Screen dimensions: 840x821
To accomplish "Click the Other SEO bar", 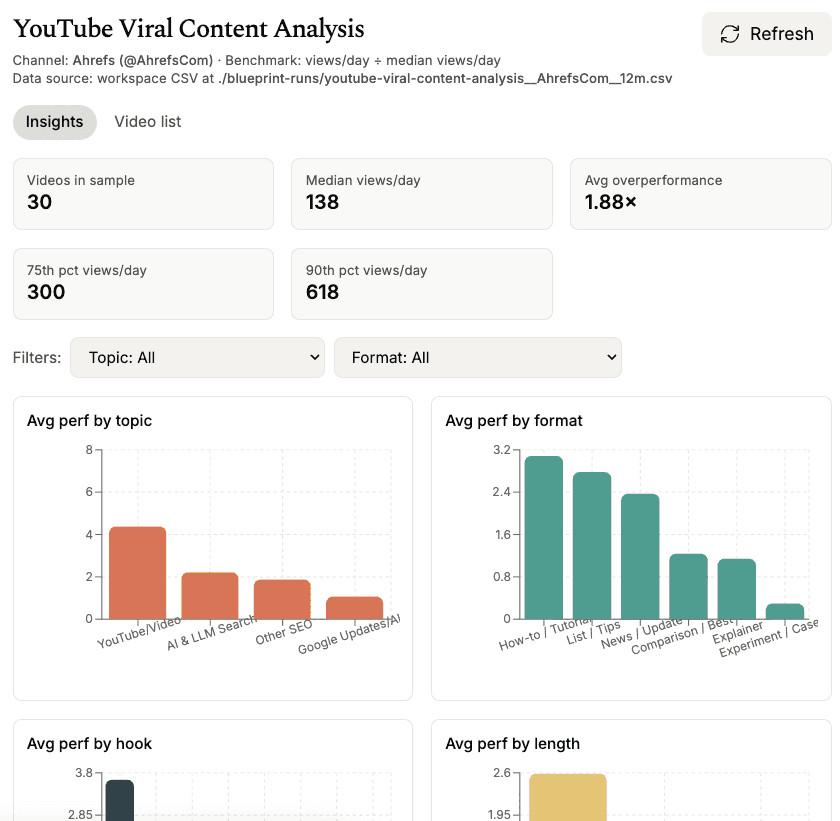I will 282,599.
